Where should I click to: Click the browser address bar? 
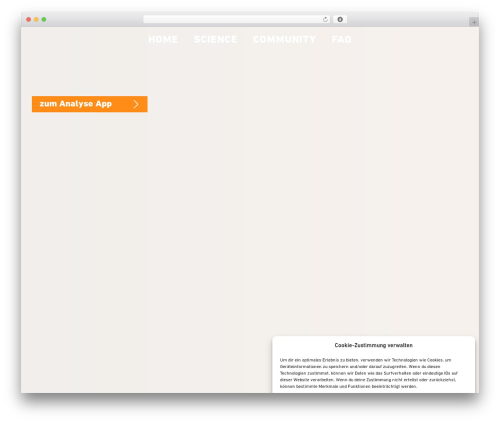point(236,19)
